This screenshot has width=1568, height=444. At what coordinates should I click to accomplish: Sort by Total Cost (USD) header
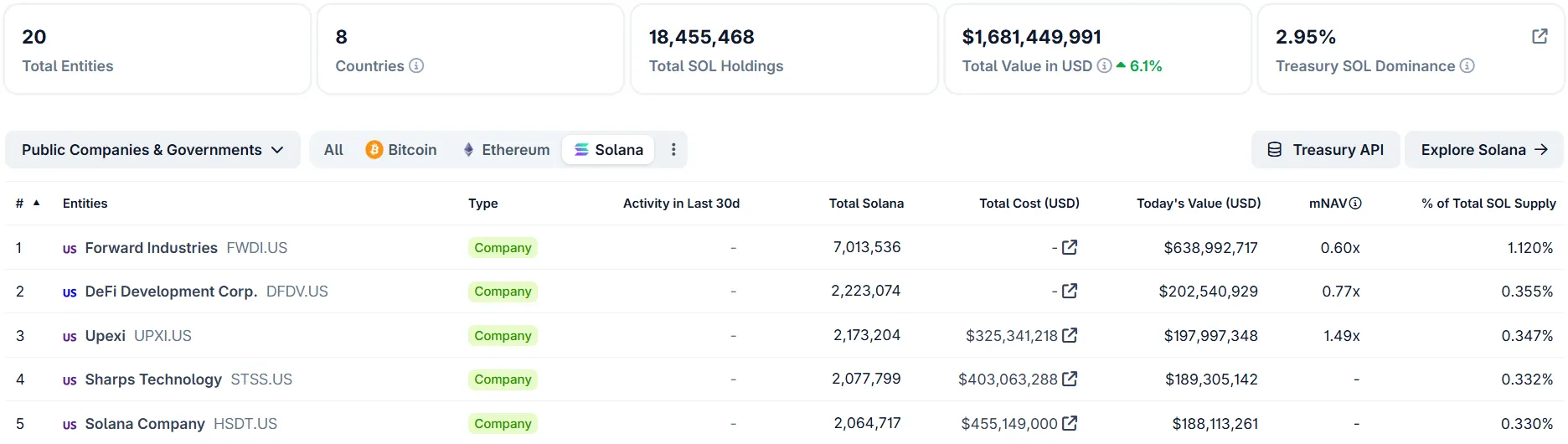pos(1029,203)
